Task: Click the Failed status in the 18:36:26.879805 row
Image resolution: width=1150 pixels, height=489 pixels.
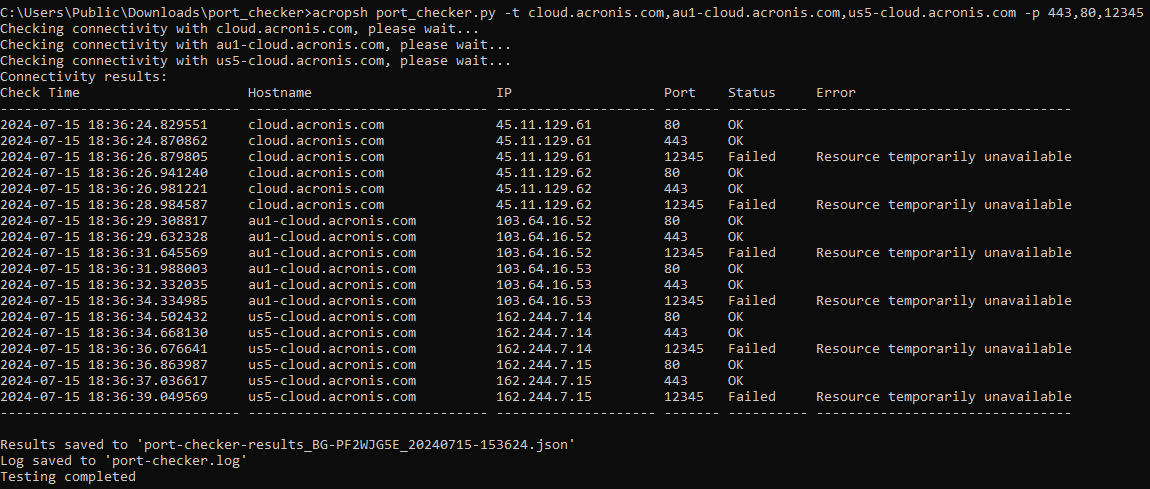Action: [x=752, y=157]
